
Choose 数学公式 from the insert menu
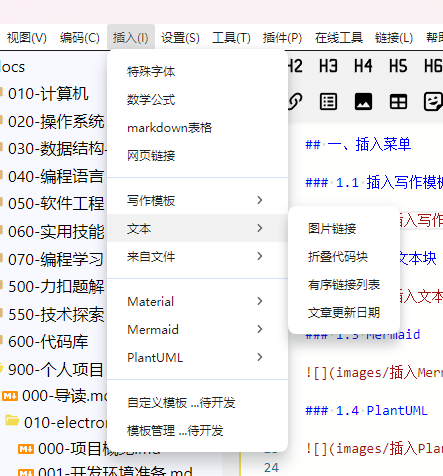pos(197,99)
